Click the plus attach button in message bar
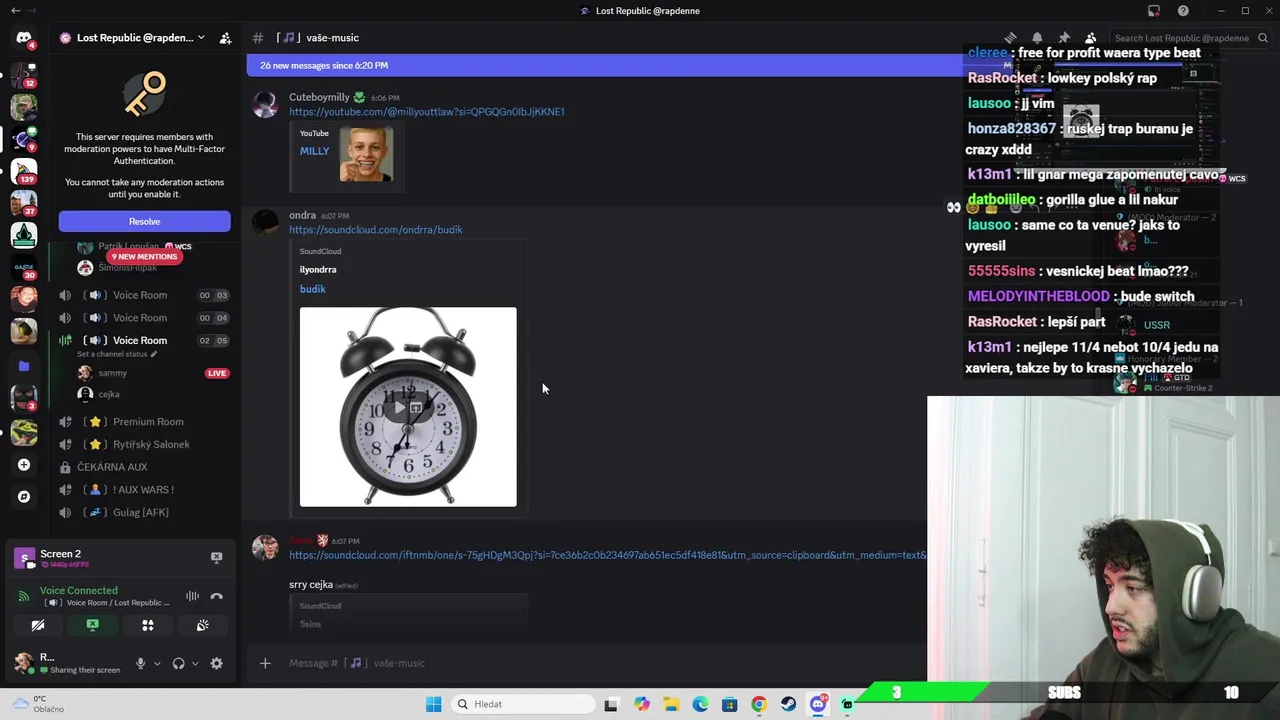The width and height of the screenshot is (1280, 720). click(x=265, y=663)
